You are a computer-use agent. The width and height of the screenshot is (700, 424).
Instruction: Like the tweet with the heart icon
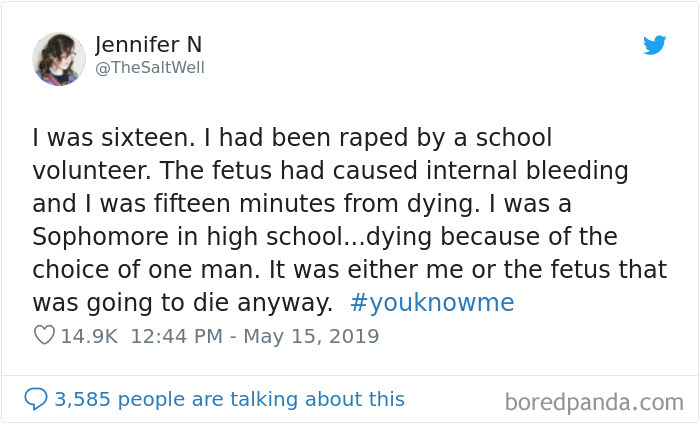[44, 335]
